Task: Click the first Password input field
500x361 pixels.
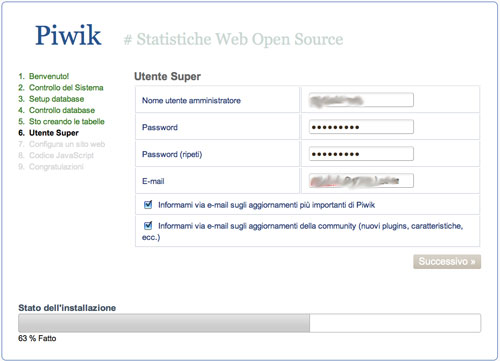Action: tap(361, 127)
